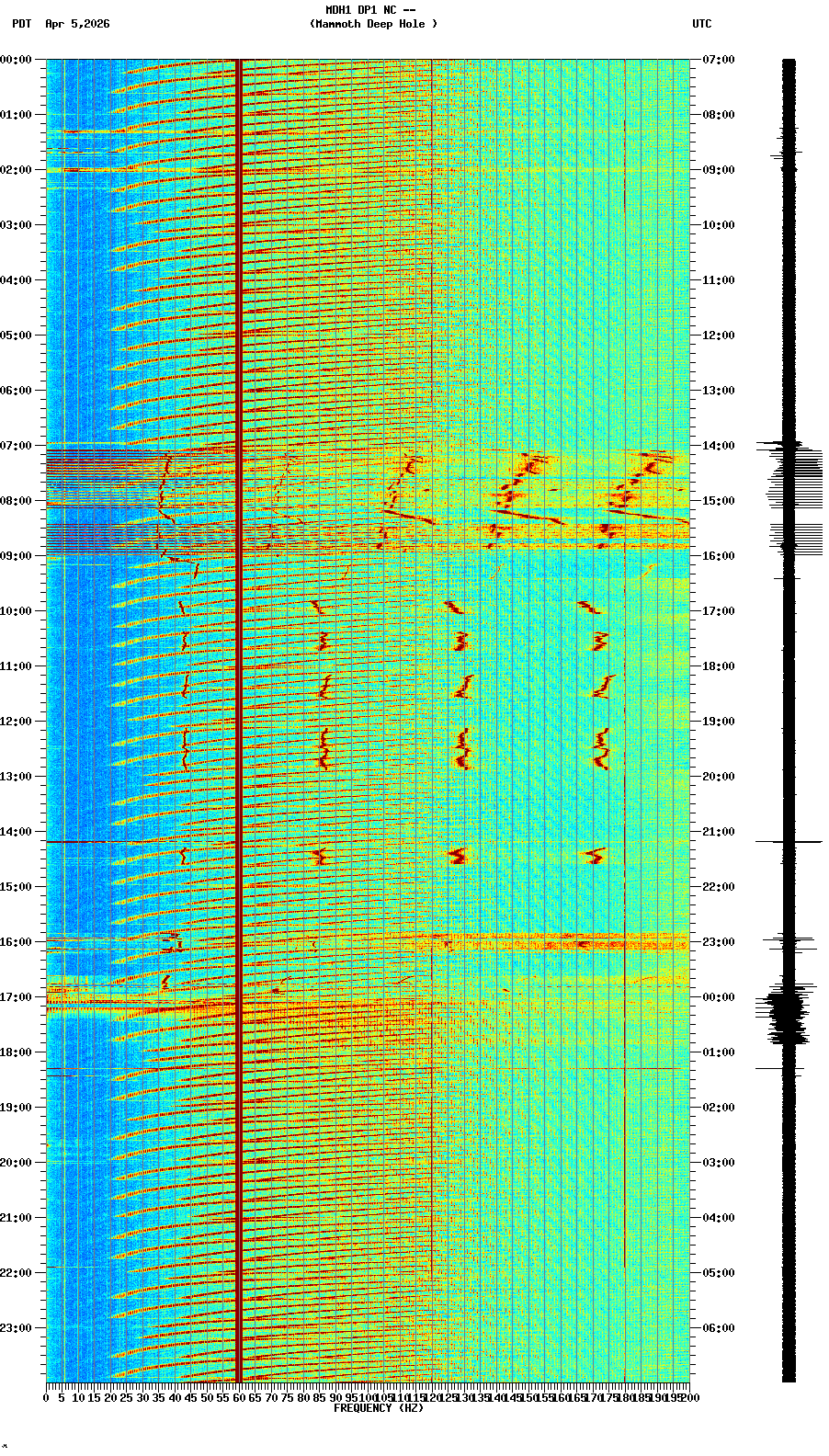Click 18:00 on the PDT time axis
The image size is (829, 1456).
(16, 1052)
